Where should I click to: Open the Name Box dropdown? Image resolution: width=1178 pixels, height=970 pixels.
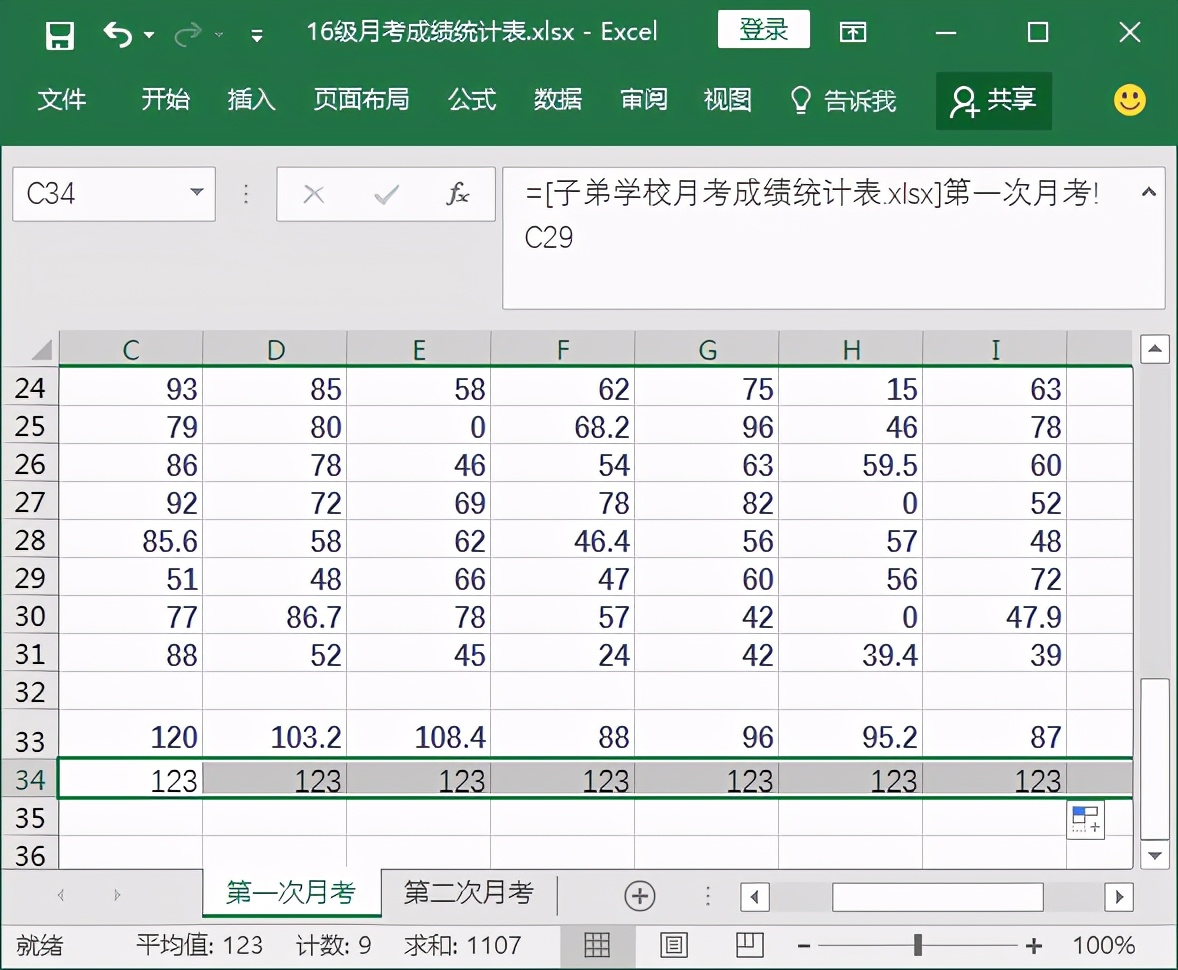coord(196,194)
